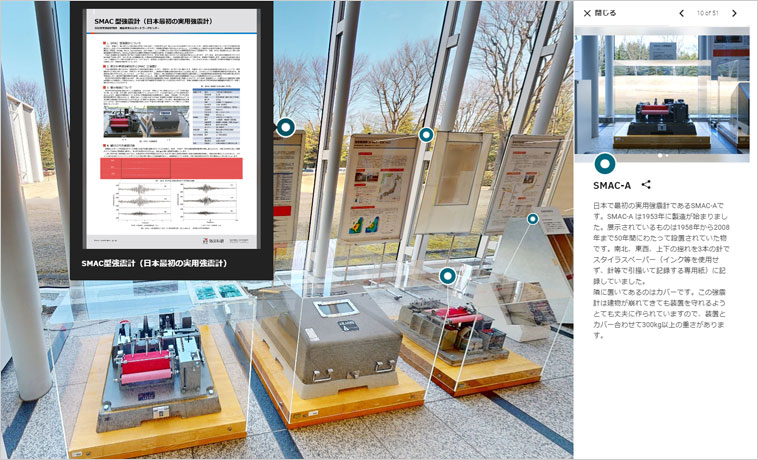The width and height of the screenshot is (758, 460).
Task: Click small hotspot on the rightmost display case
Action: [x=533, y=218]
